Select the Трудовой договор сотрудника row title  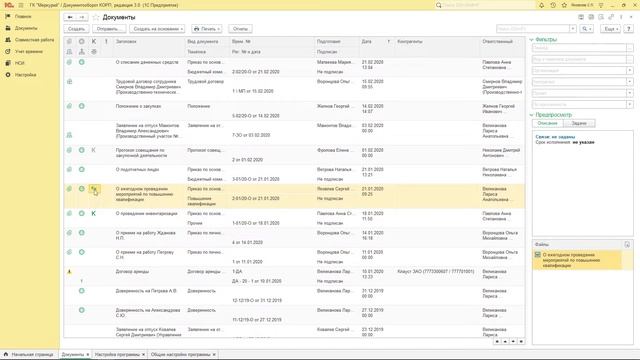[148, 87]
